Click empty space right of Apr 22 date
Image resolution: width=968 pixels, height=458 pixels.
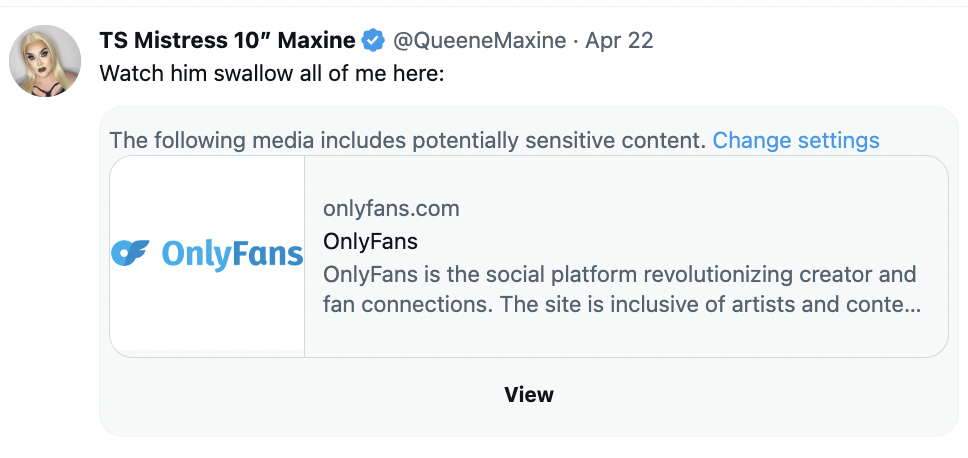click(803, 41)
